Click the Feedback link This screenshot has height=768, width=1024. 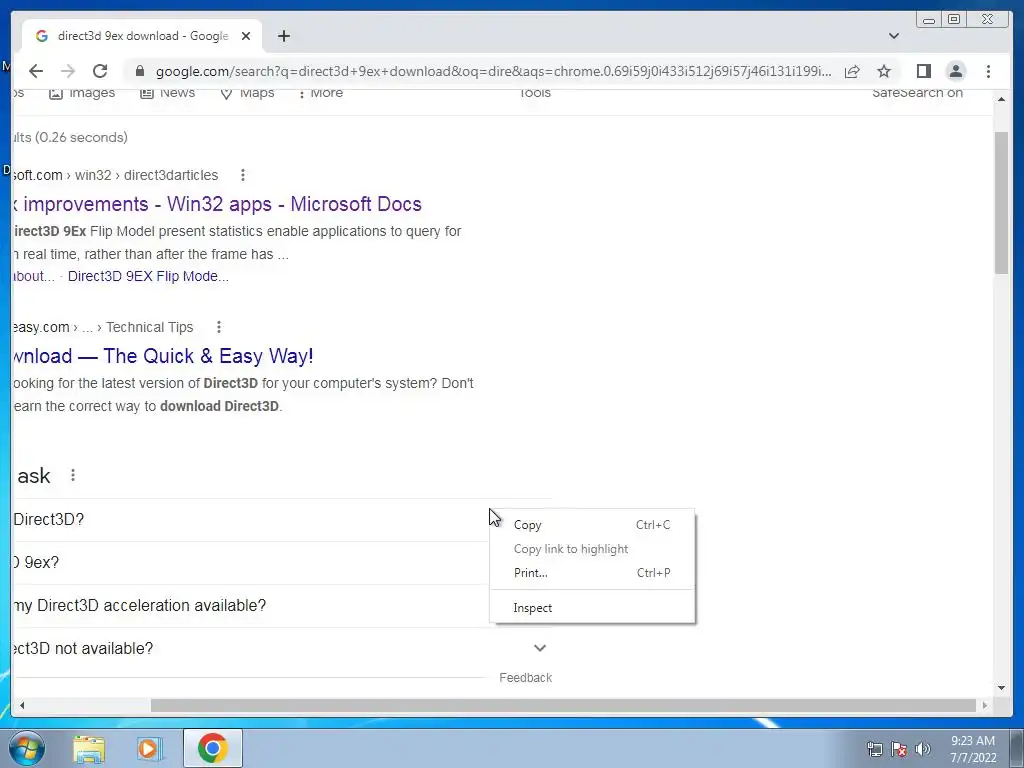(526, 678)
